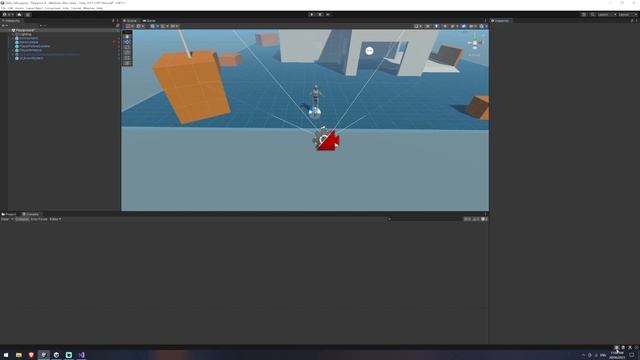This screenshot has height=360, width=640.
Task: Open Scene draw mode dropdown
Action: coord(418,26)
